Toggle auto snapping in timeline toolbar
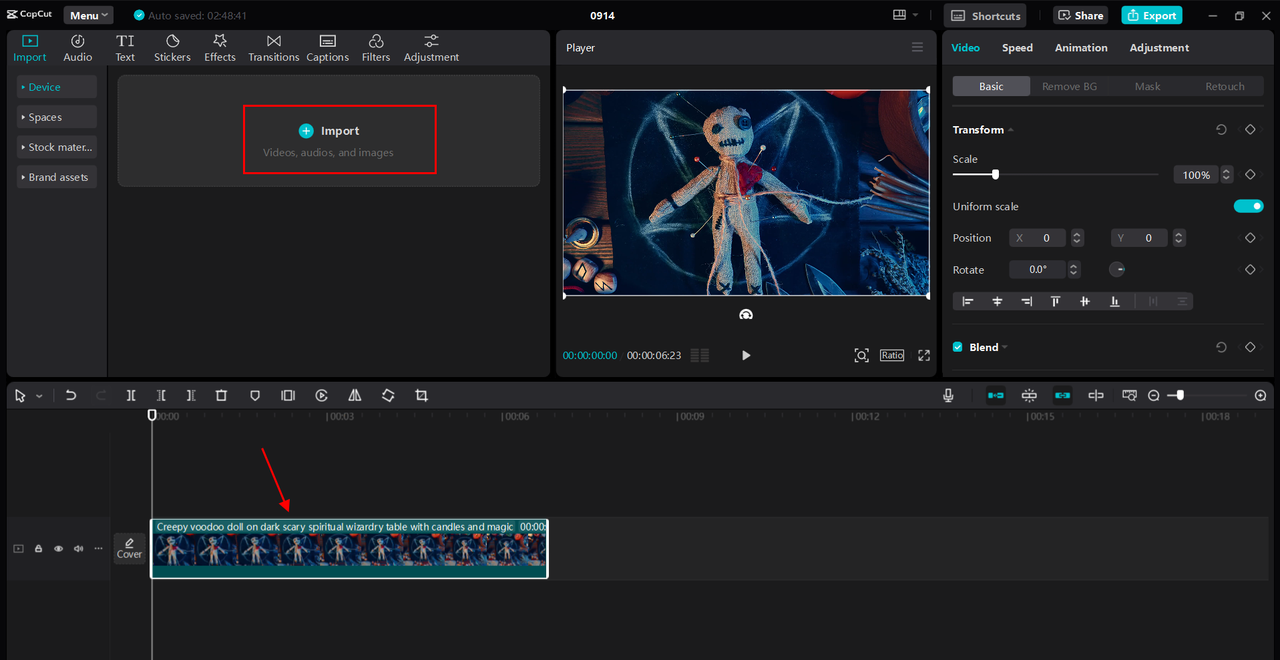The image size is (1280, 660). tap(1029, 396)
